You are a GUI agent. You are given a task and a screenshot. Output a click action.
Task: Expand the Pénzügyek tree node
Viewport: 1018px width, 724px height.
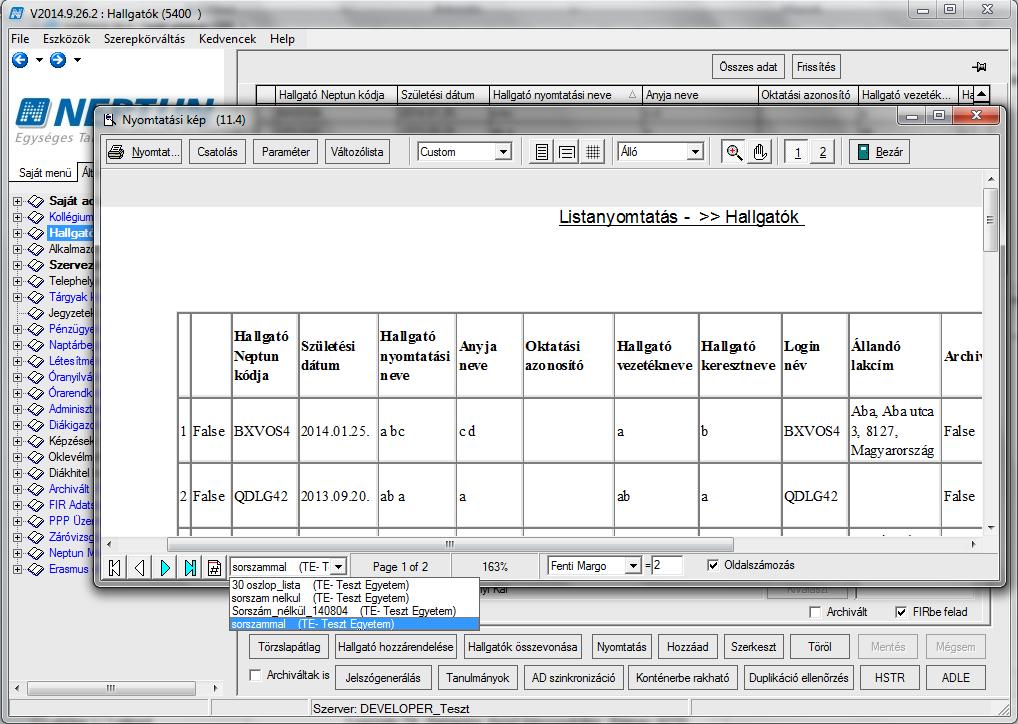tap(18, 329)
